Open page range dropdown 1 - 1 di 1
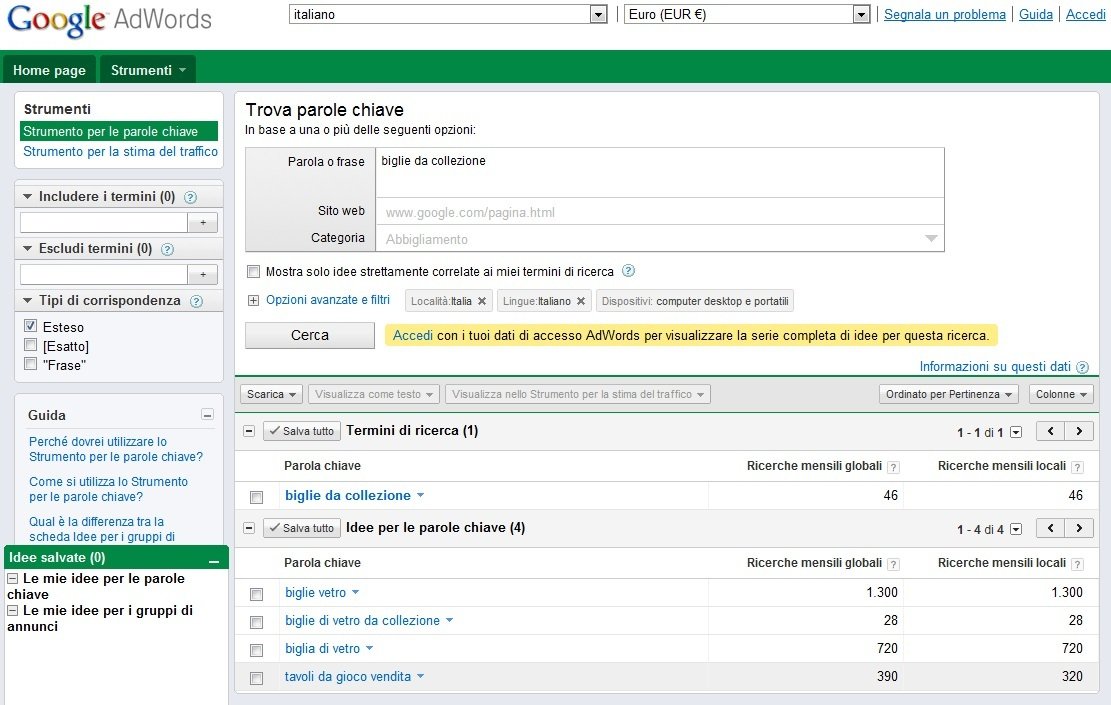The image size is (1111, 705). (1016, 432)
